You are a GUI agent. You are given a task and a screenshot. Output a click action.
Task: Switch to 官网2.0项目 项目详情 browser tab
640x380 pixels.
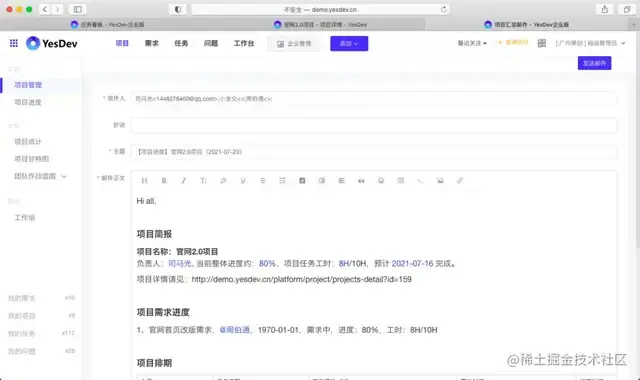click(320, 24)
